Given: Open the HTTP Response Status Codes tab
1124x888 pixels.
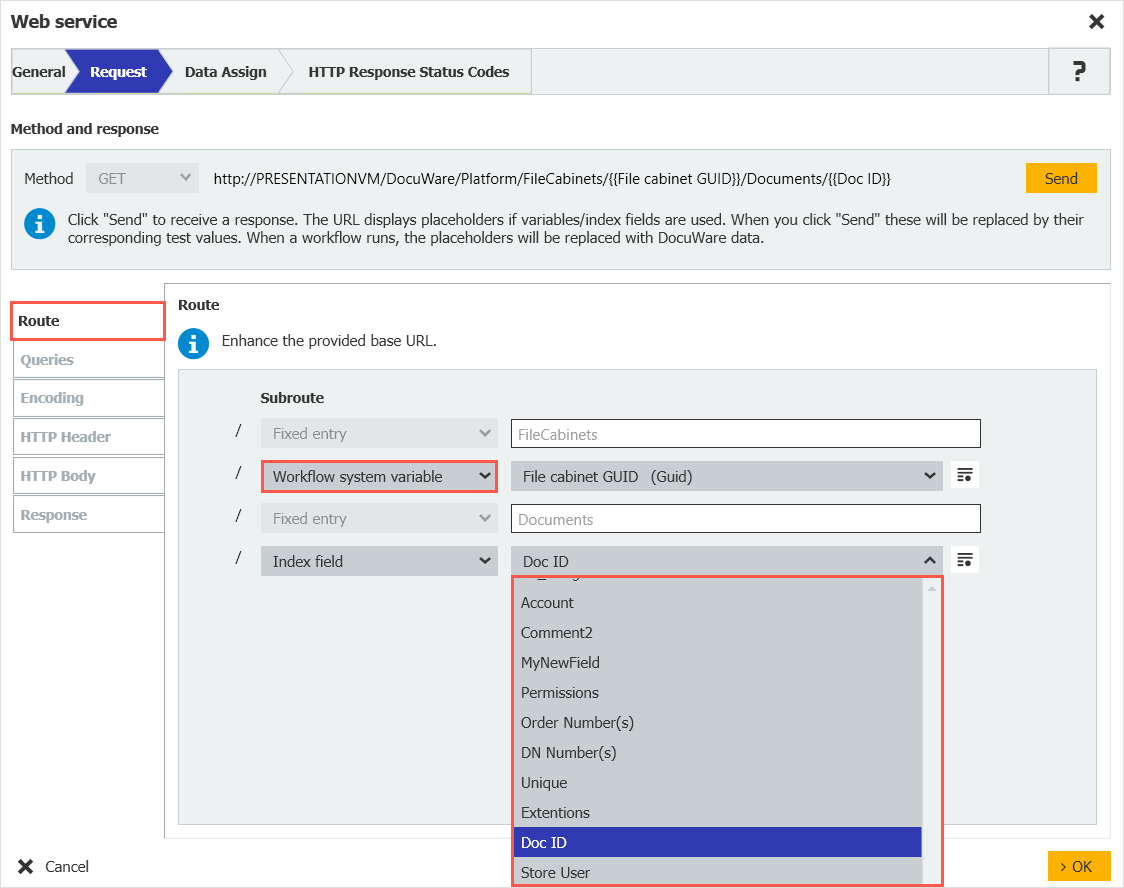Looking at the screenshot, I should tap(408, 71).
